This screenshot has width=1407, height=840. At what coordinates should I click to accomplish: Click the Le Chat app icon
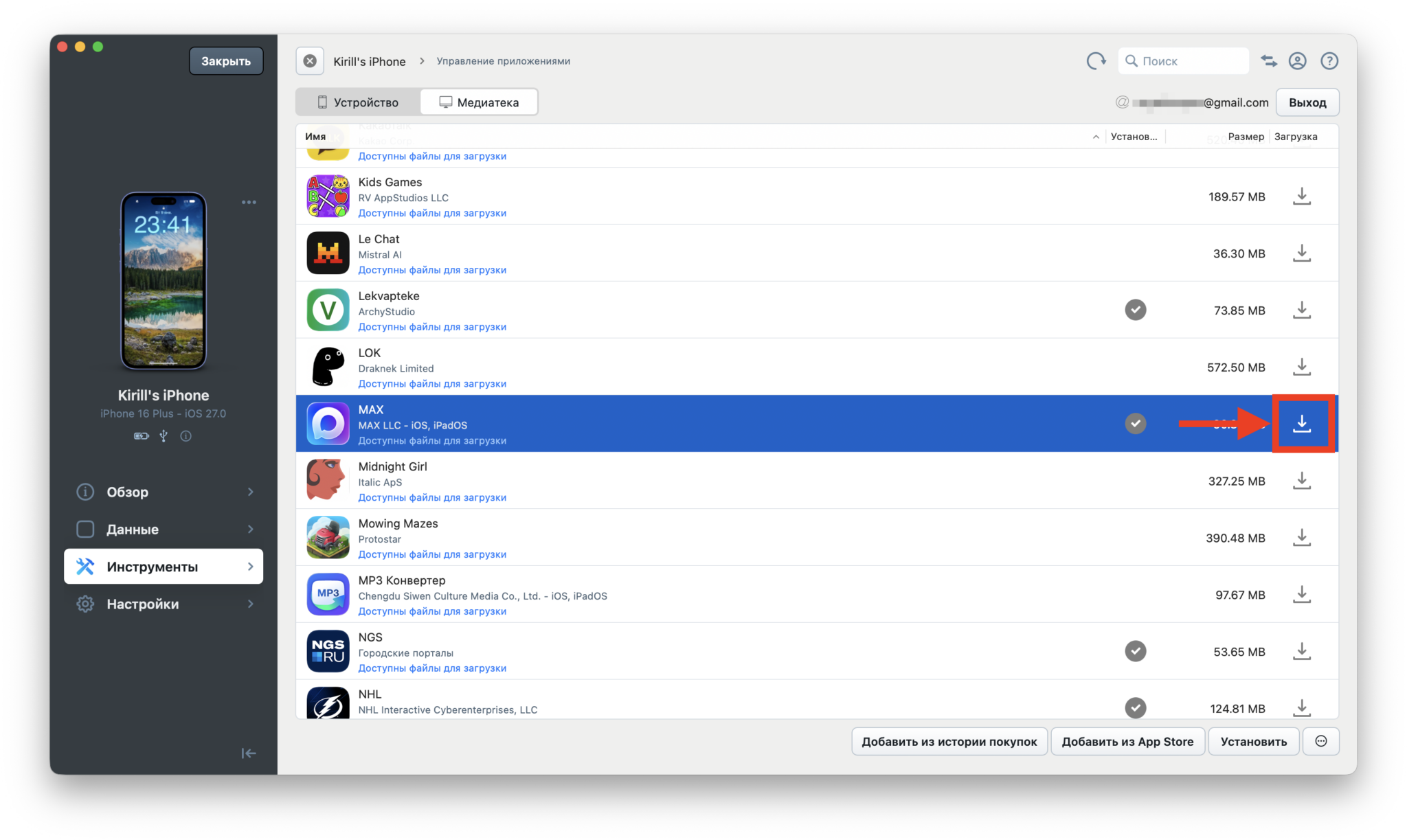point(328,253)
